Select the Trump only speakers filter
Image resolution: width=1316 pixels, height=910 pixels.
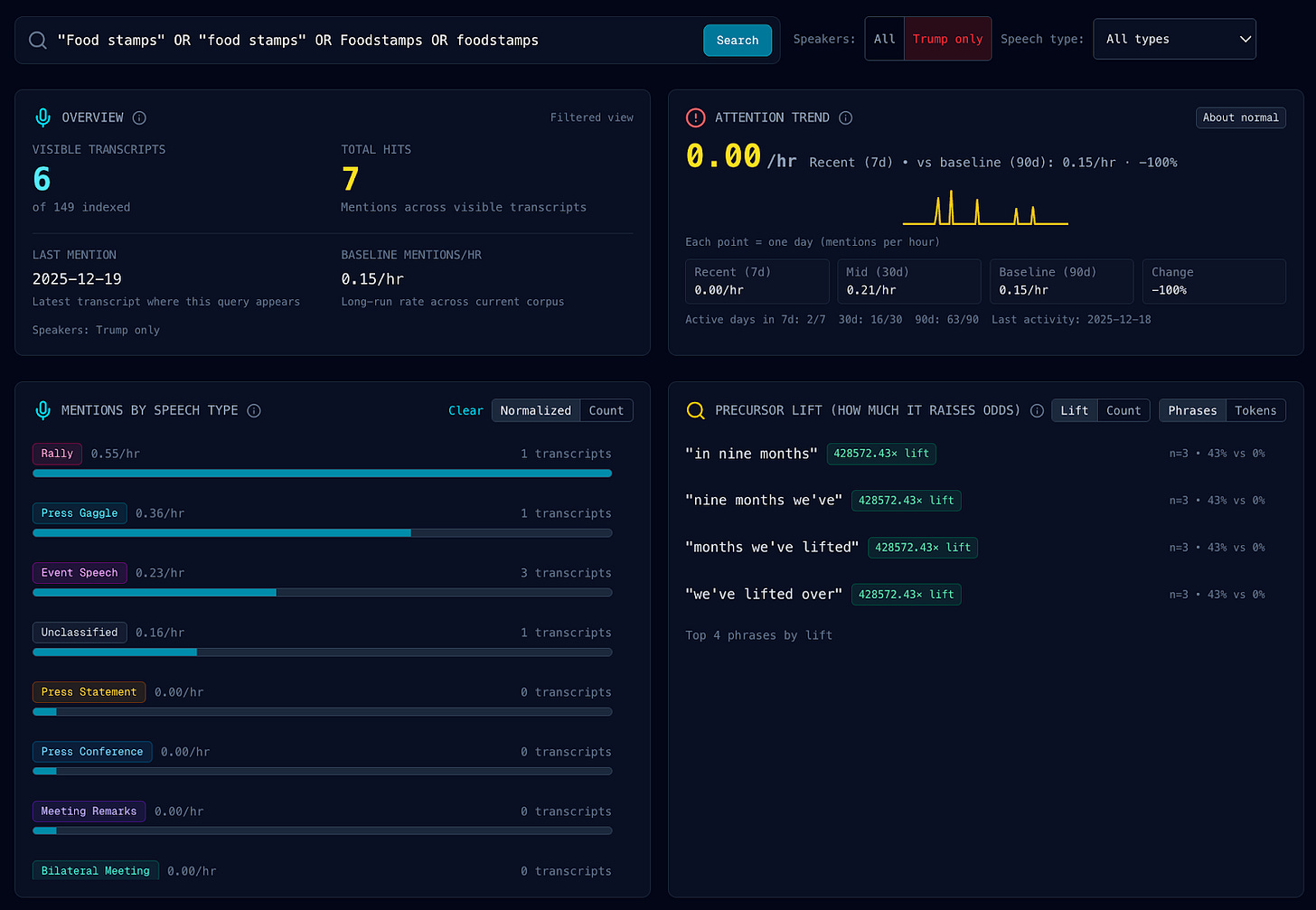click(947, 39)
